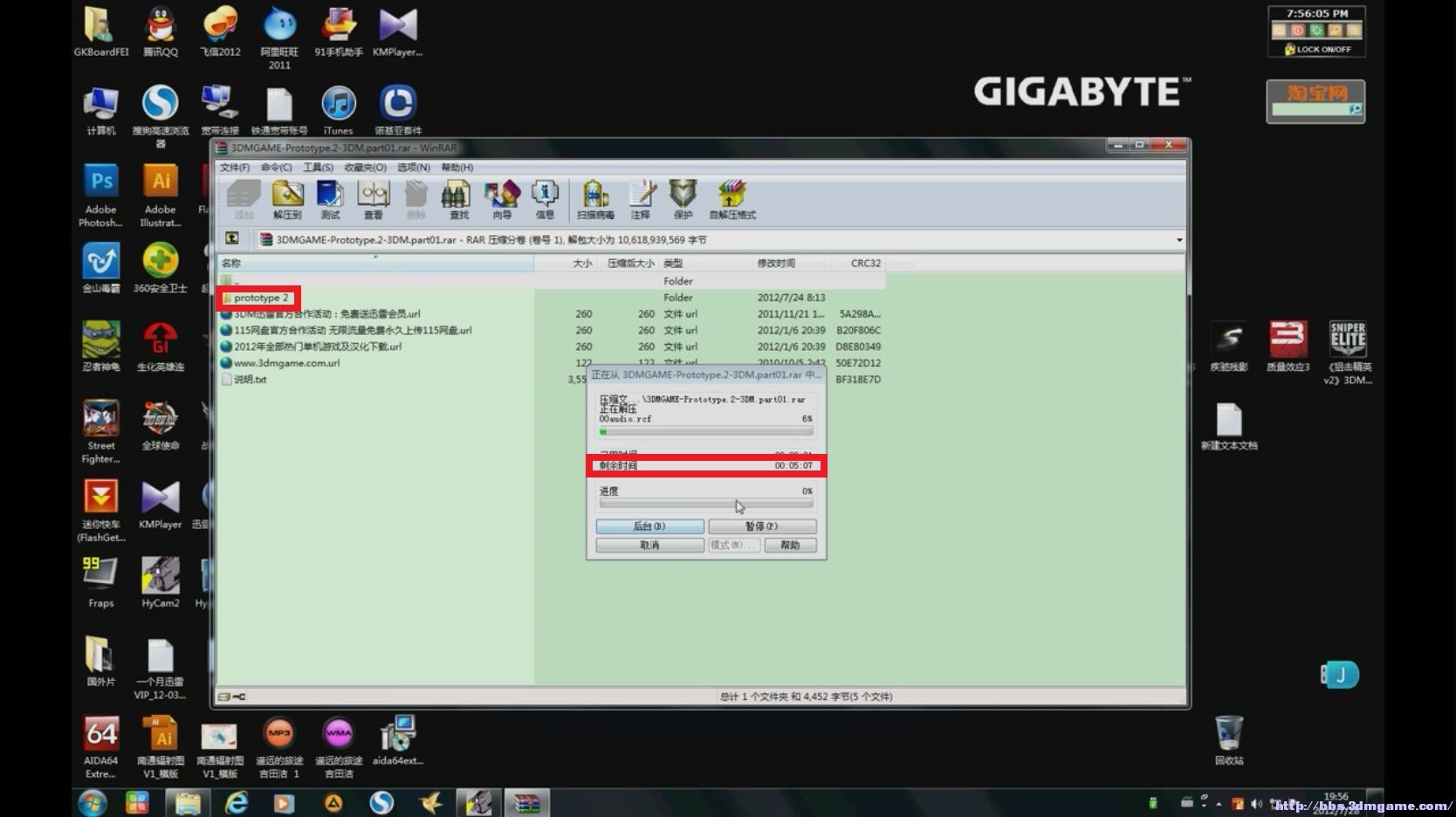Open the 收藏夹(O) menu
This screenshot has height=817, width=1456.
point(365,168)
